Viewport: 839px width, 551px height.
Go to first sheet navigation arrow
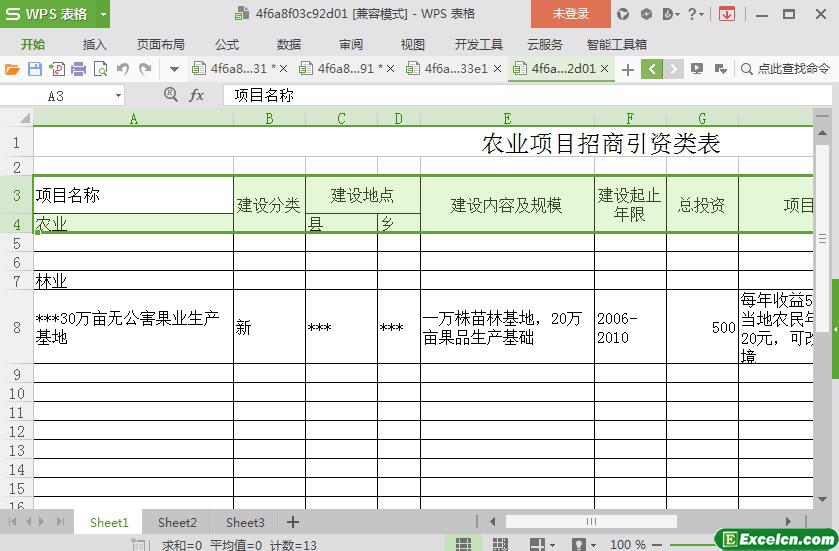point(12,522)
